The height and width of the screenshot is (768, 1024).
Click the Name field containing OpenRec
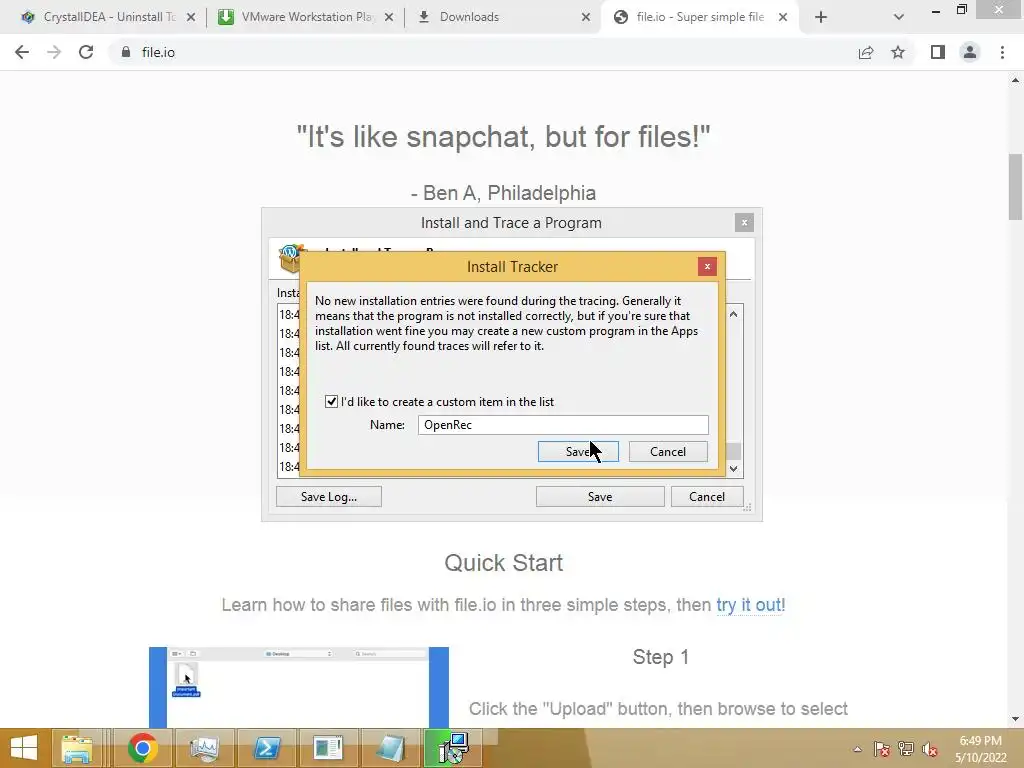pyautogui.click(x=563, y=425)
